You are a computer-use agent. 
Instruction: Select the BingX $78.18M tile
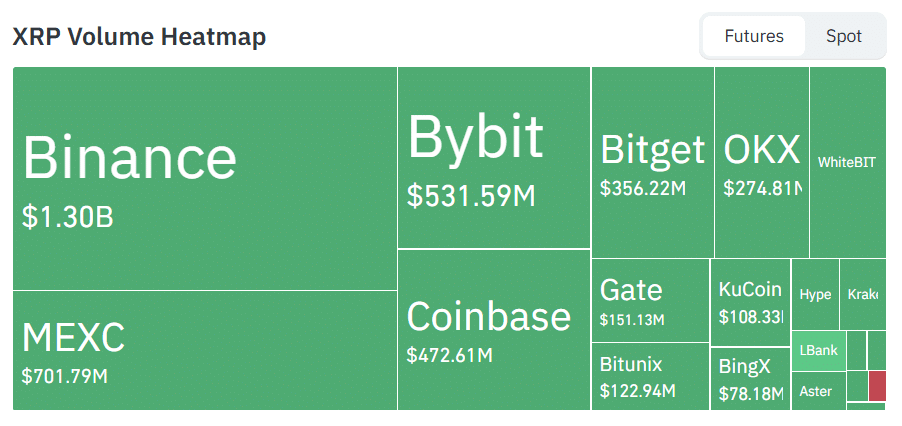point(750,378)
